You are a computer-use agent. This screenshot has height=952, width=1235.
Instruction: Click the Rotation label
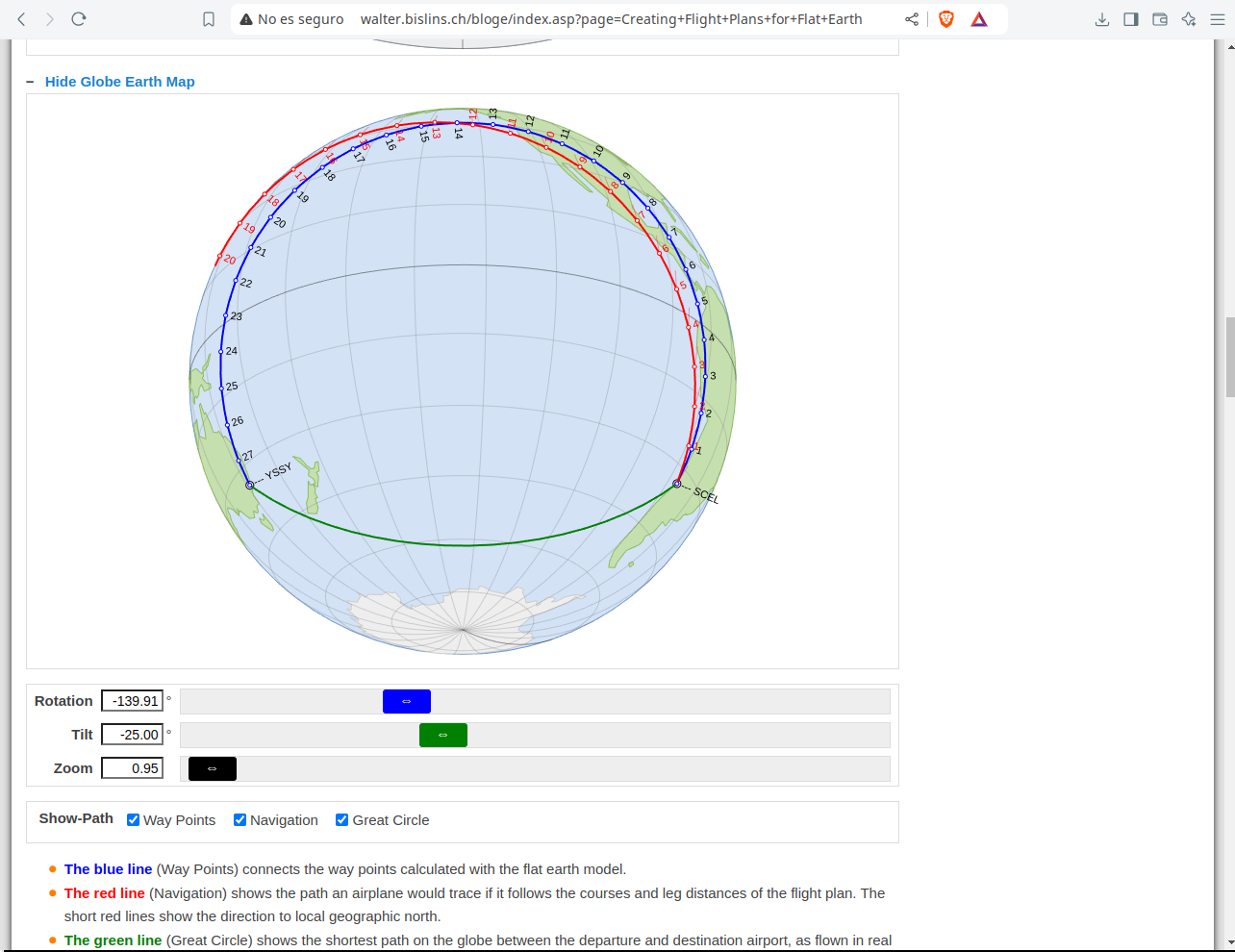[63, 701]
